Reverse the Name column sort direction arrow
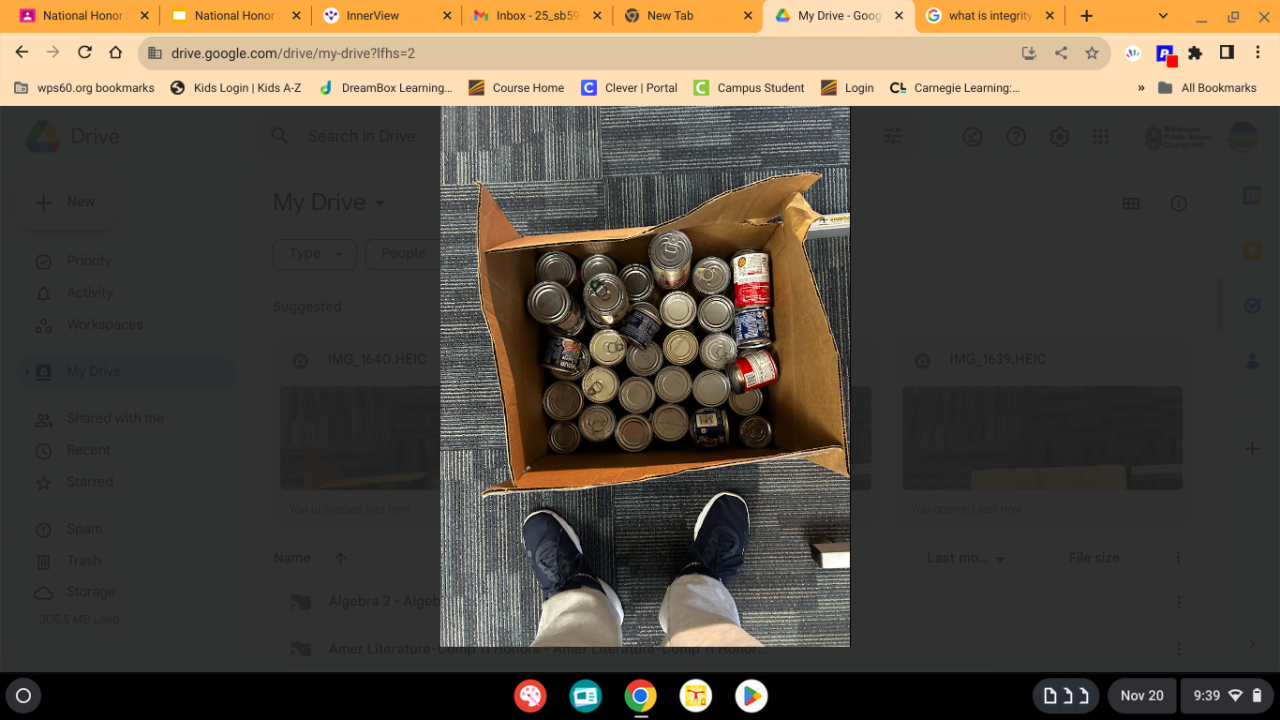1280x720 pixels. [340, 558]
